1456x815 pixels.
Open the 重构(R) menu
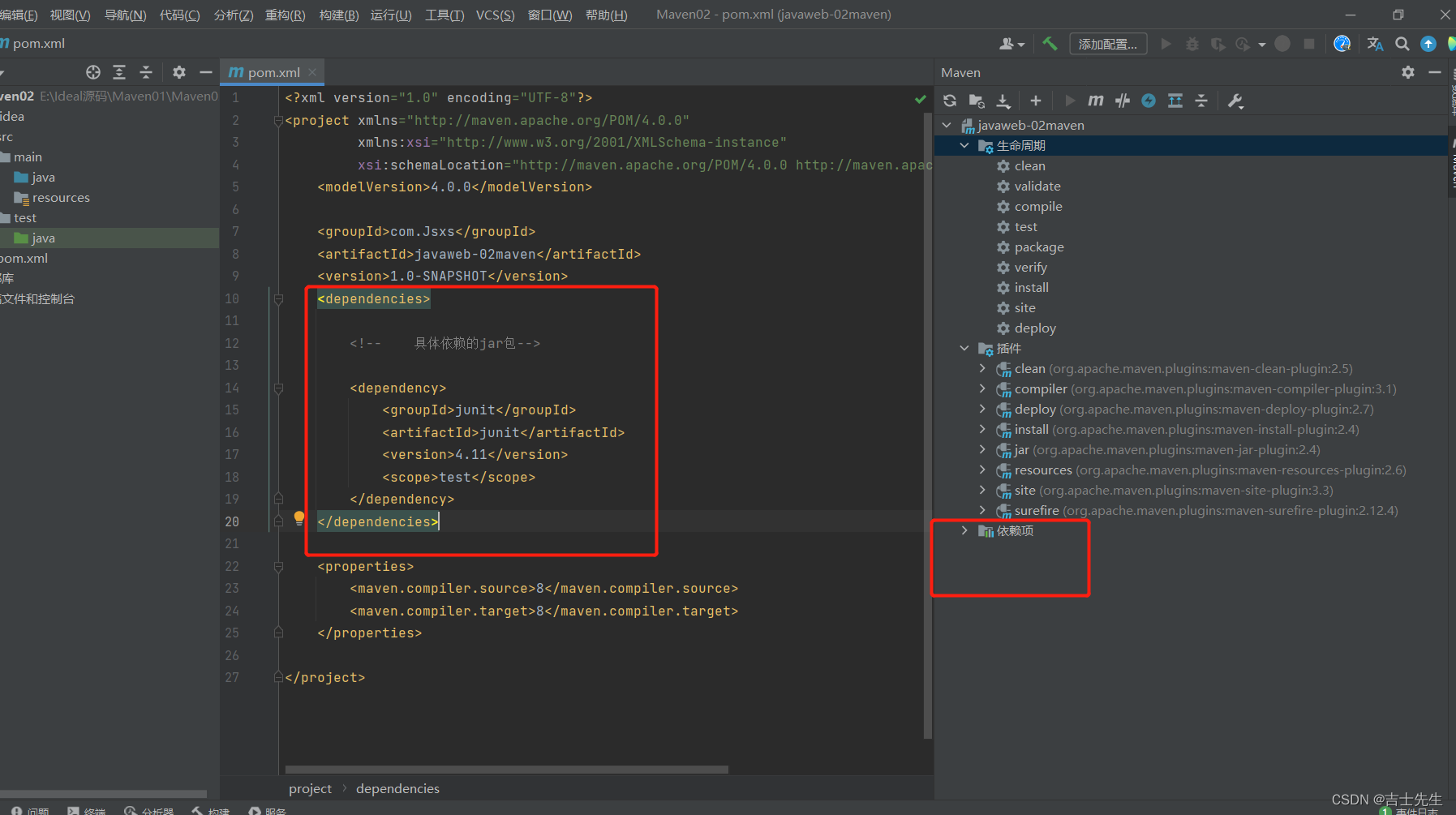[x=286, y=15]
